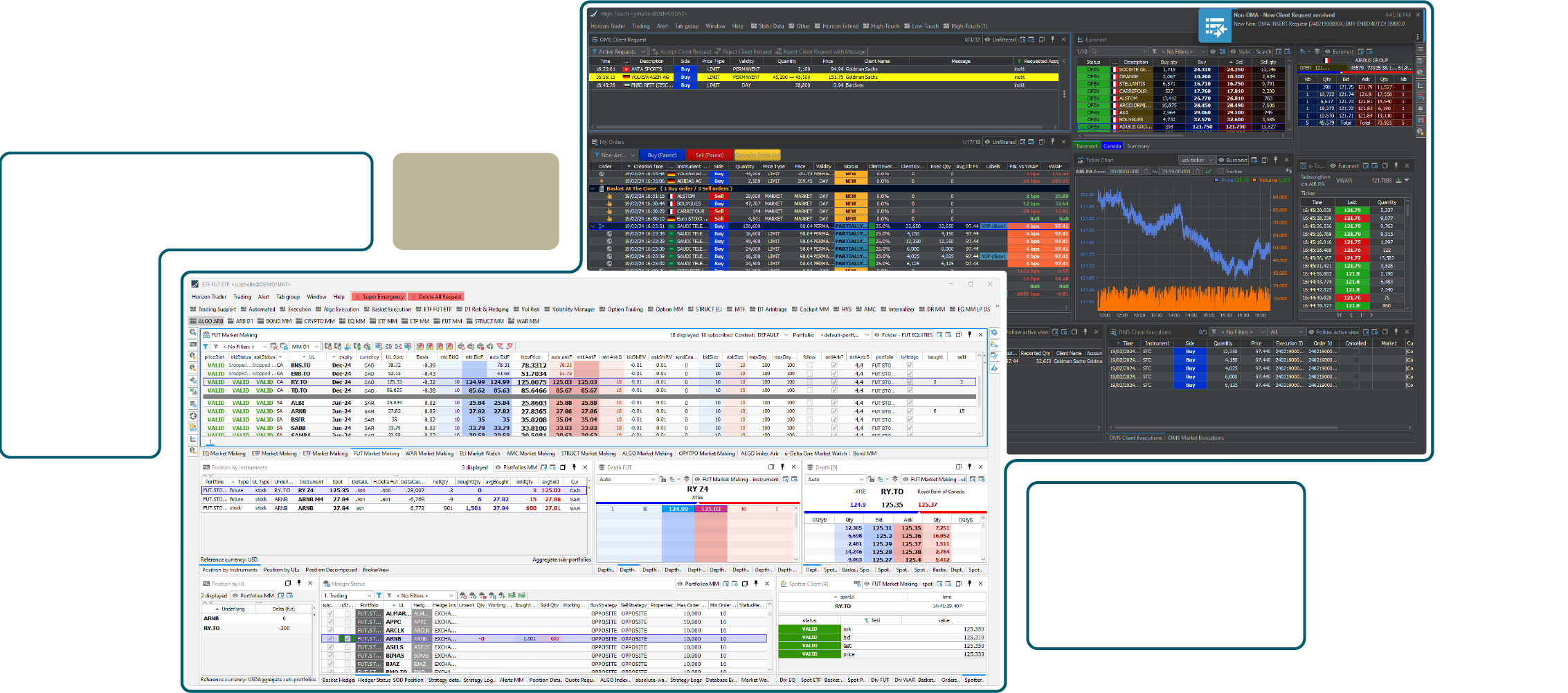Click lock icon in Depth [9] toolbar
Viewport: 1568px width, 693px height.
tap(871, 479)
